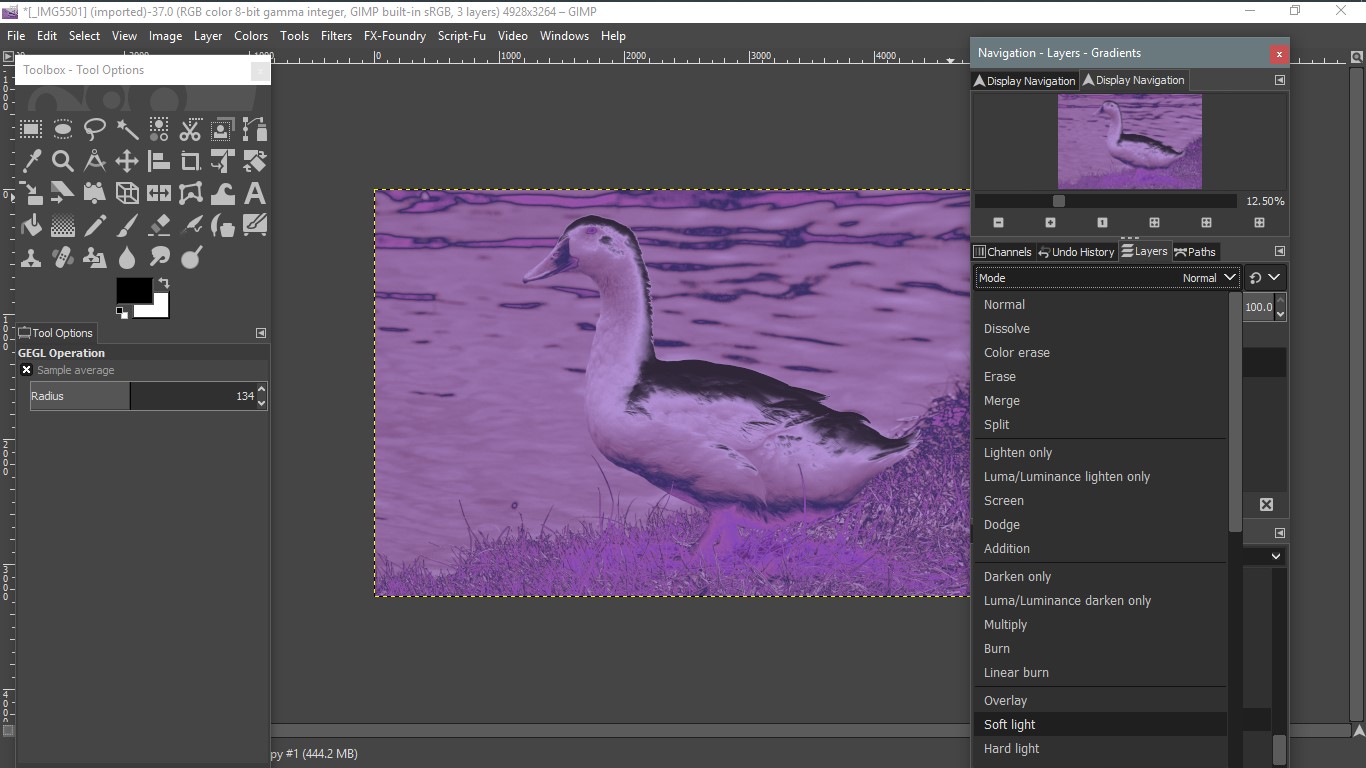The image size is (1366, 768).
Task: Select the Smudge tool
Action: (x=159, y=257)
